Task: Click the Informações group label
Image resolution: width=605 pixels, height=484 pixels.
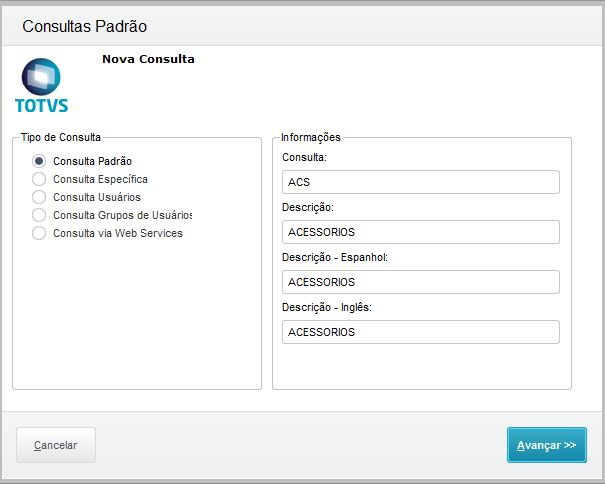Action: pyautogui.click(x=311, y=137)
